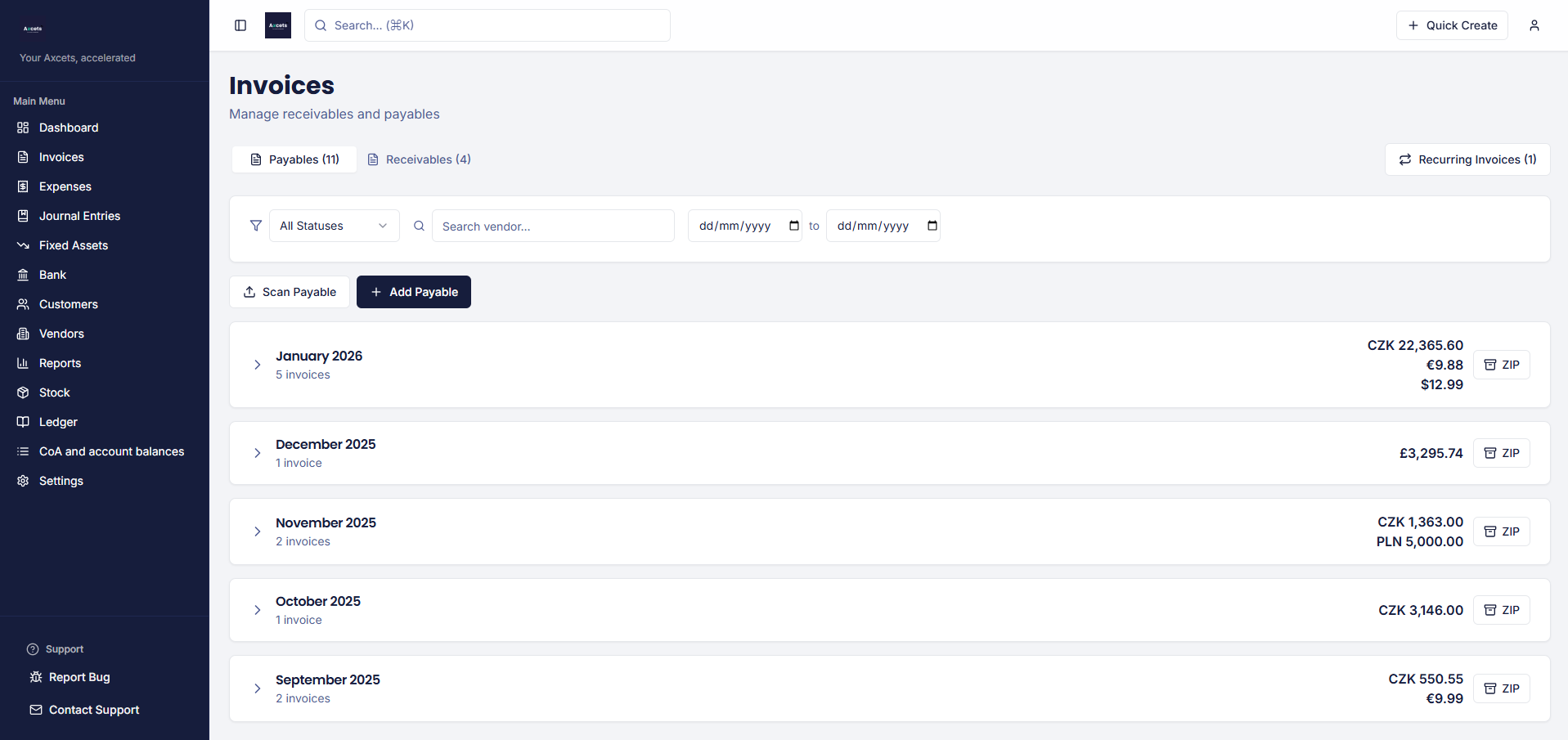Click Add Payable button
Viewport: 1568px width, 740px height.
(x=414, y=292)
